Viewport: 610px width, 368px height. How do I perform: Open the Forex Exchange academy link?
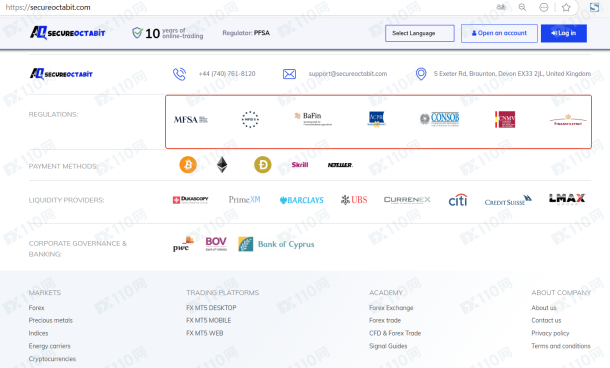click(x=391, y=308)
